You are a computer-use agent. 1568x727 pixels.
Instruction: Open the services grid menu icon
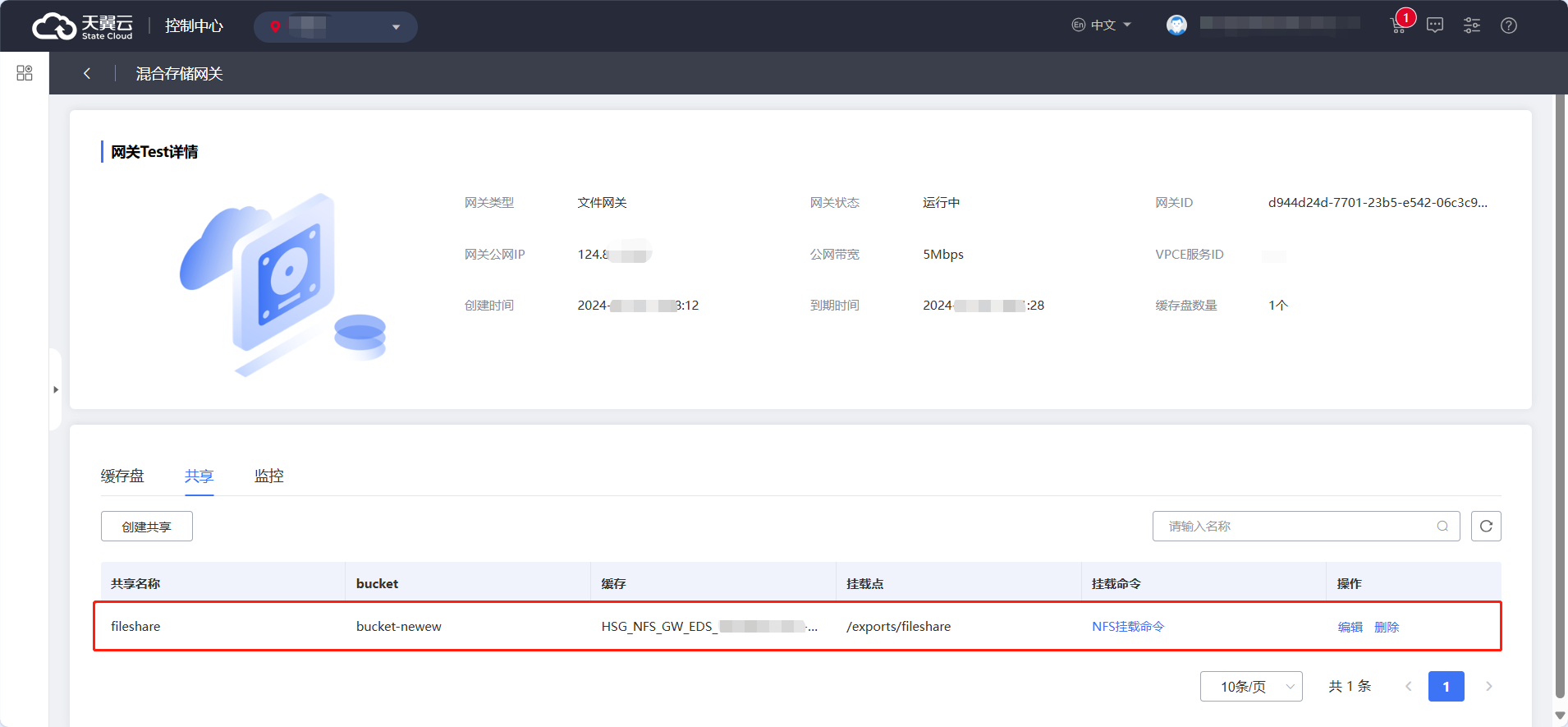pos(25,73)
